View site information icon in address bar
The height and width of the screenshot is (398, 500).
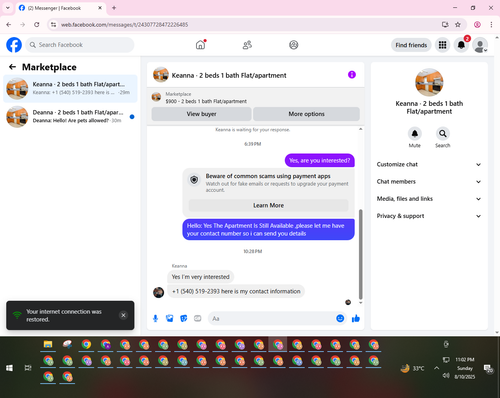(53, 24)
